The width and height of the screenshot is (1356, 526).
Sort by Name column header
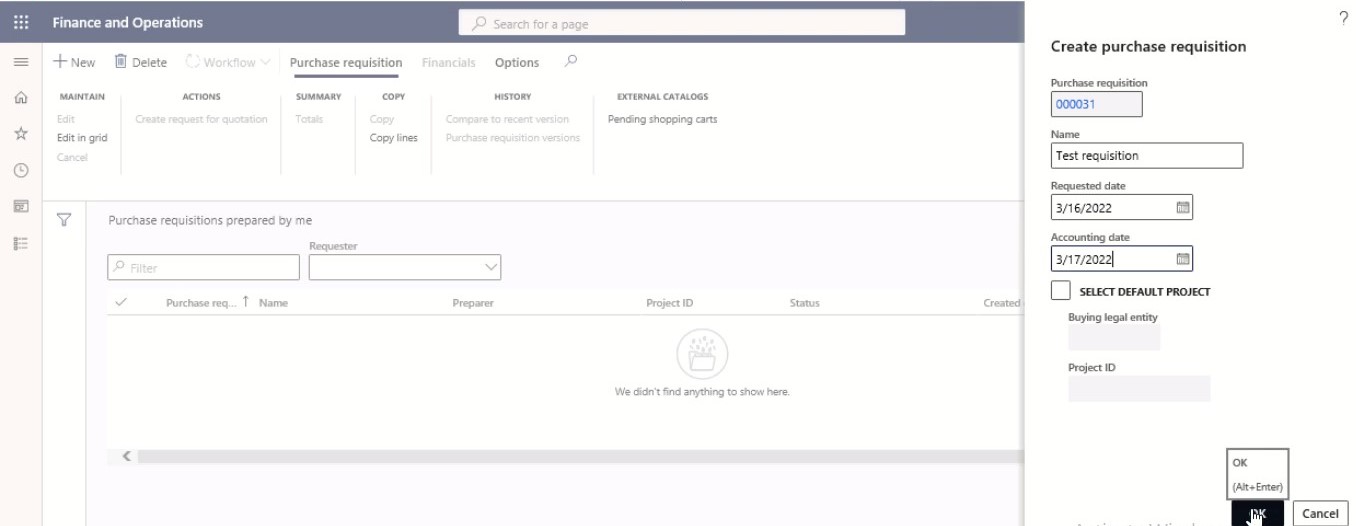pos(273,303)
